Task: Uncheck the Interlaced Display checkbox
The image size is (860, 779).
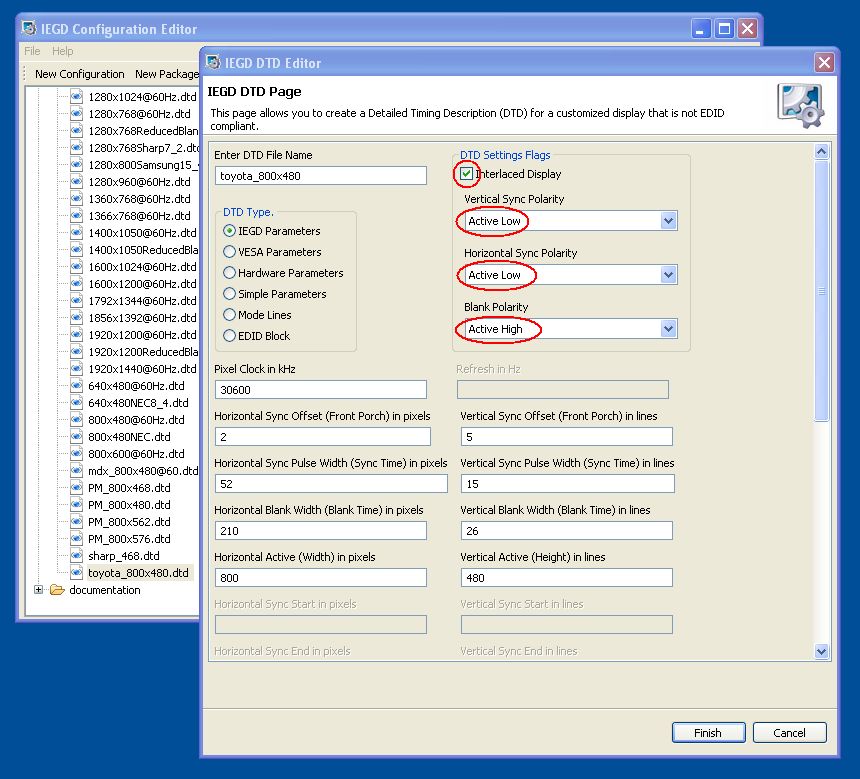Action: [467, 174]
